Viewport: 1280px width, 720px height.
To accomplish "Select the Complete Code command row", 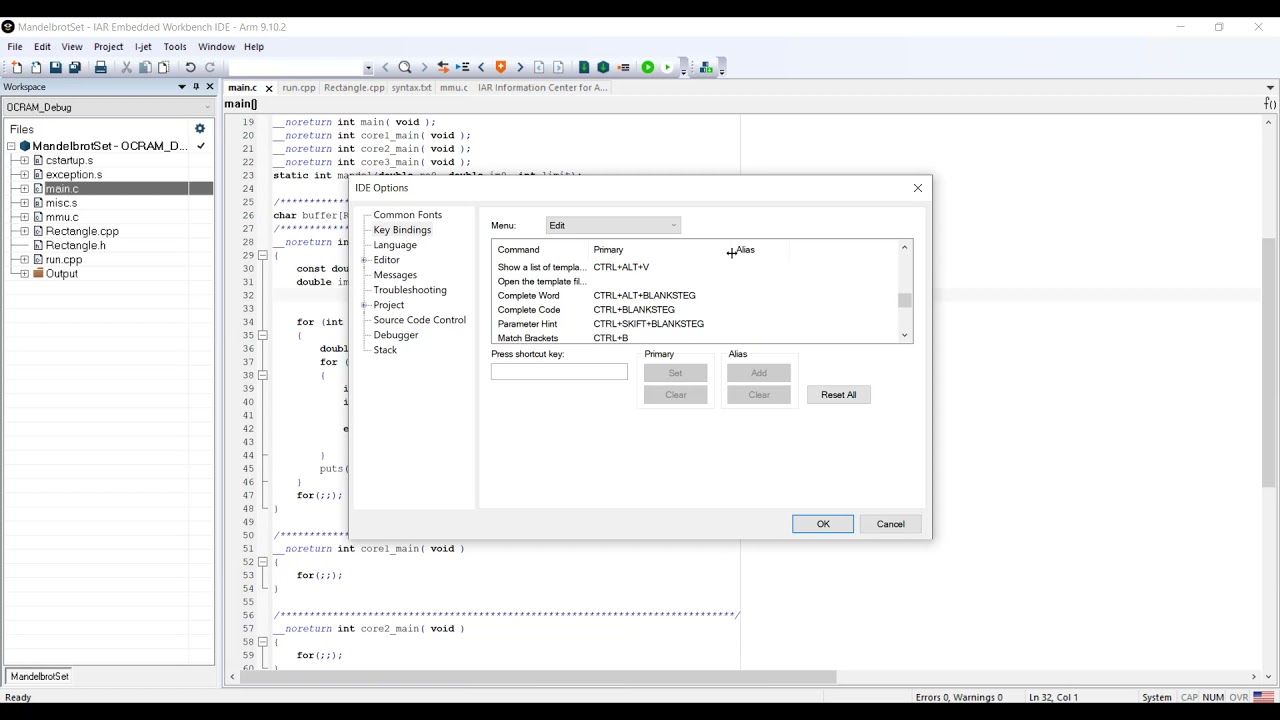I will (695, 310).
